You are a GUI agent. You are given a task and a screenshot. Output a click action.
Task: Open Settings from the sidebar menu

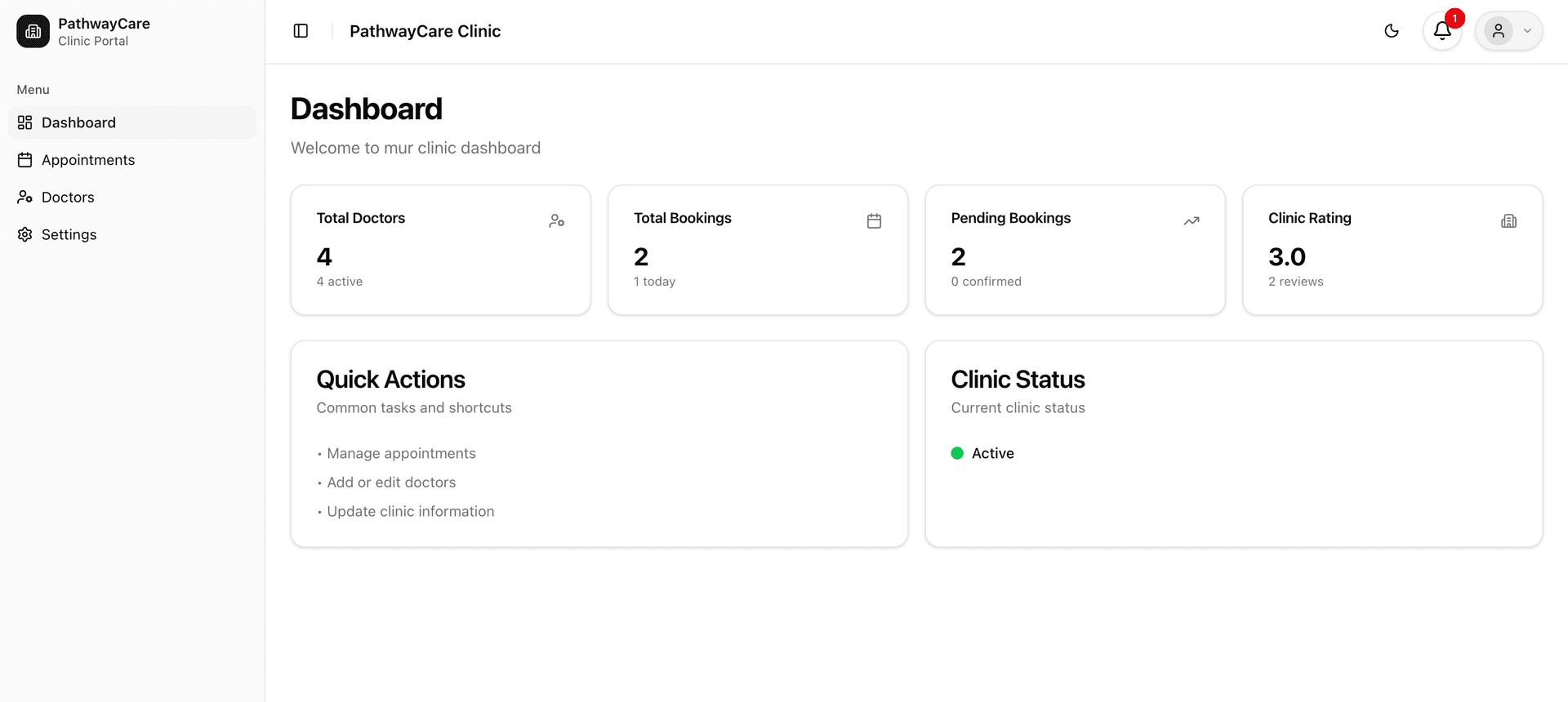[x=132, y=235]
